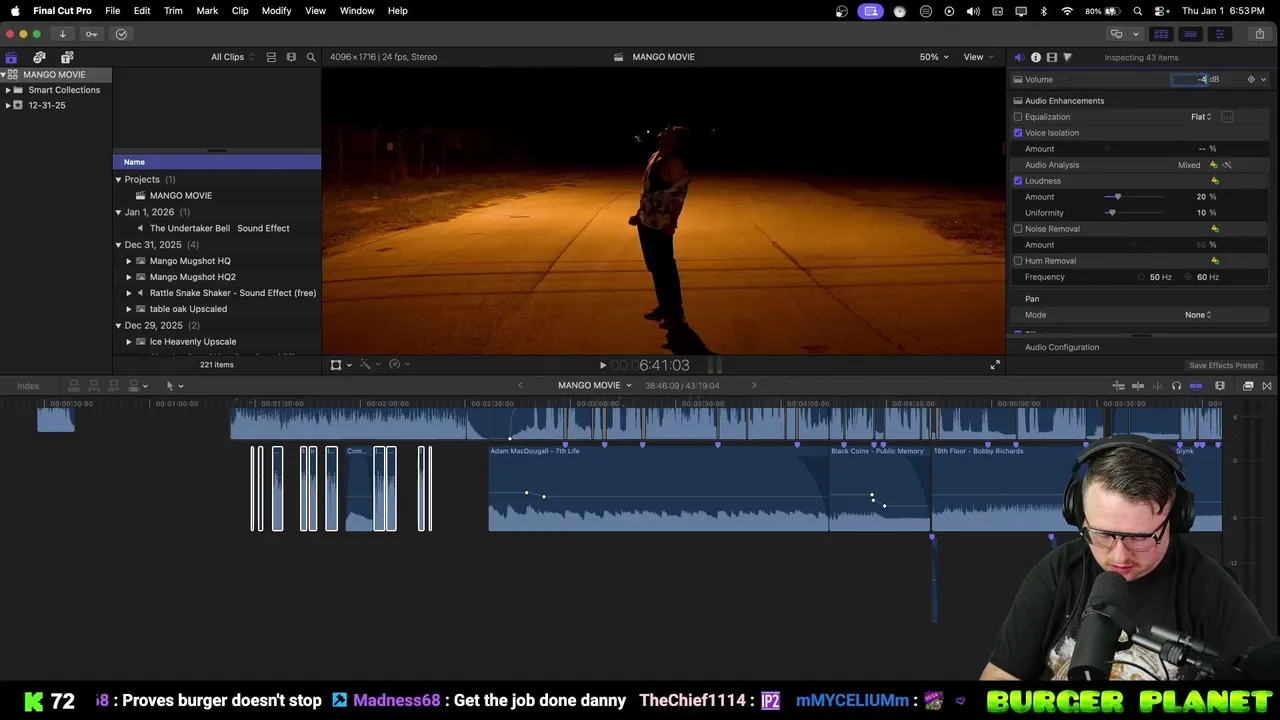Open the background tasks checkmark button

click(x=121, y=34)
